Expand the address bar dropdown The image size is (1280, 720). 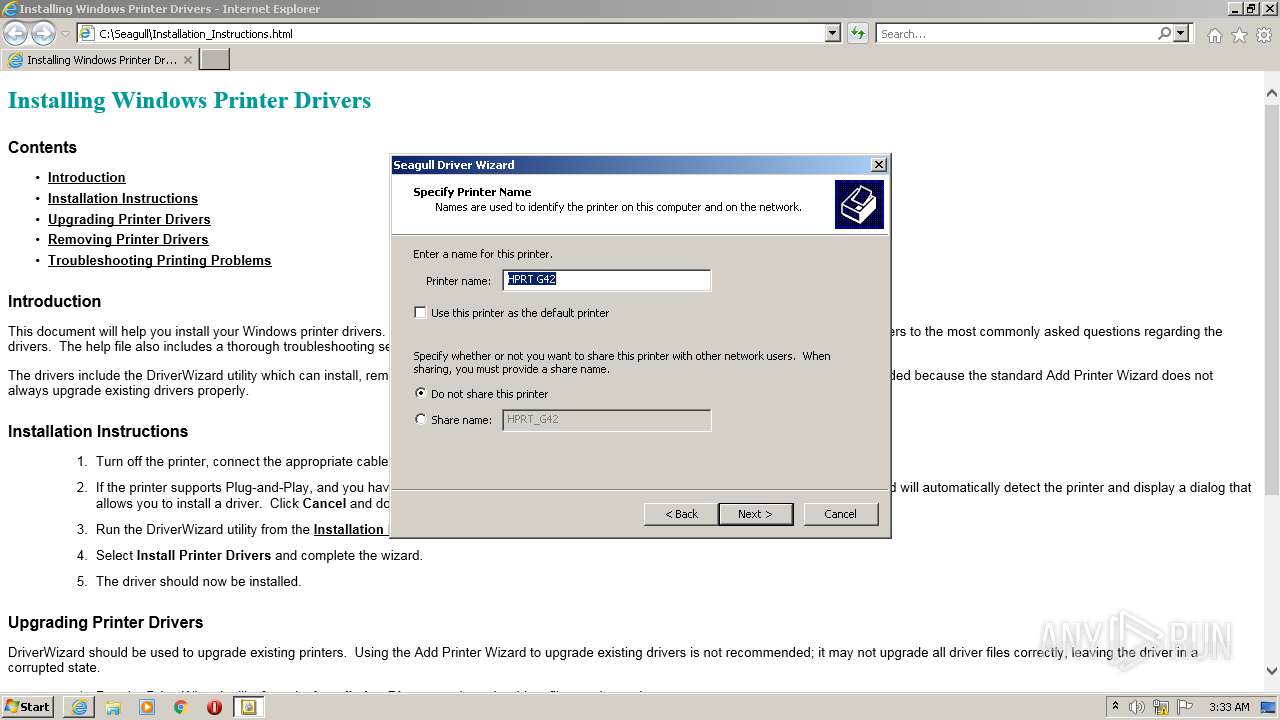[x=832, y=33]
